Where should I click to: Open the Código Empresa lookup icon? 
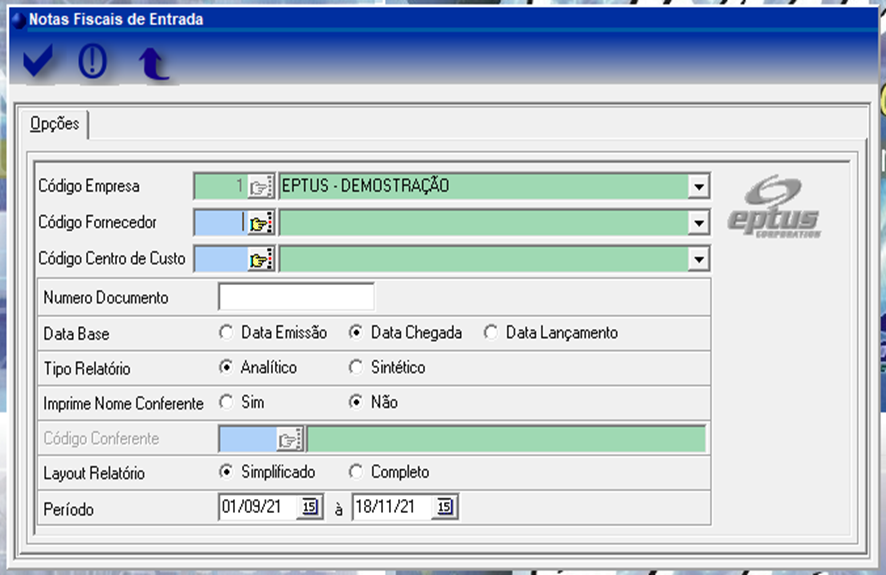pos(261,186)
